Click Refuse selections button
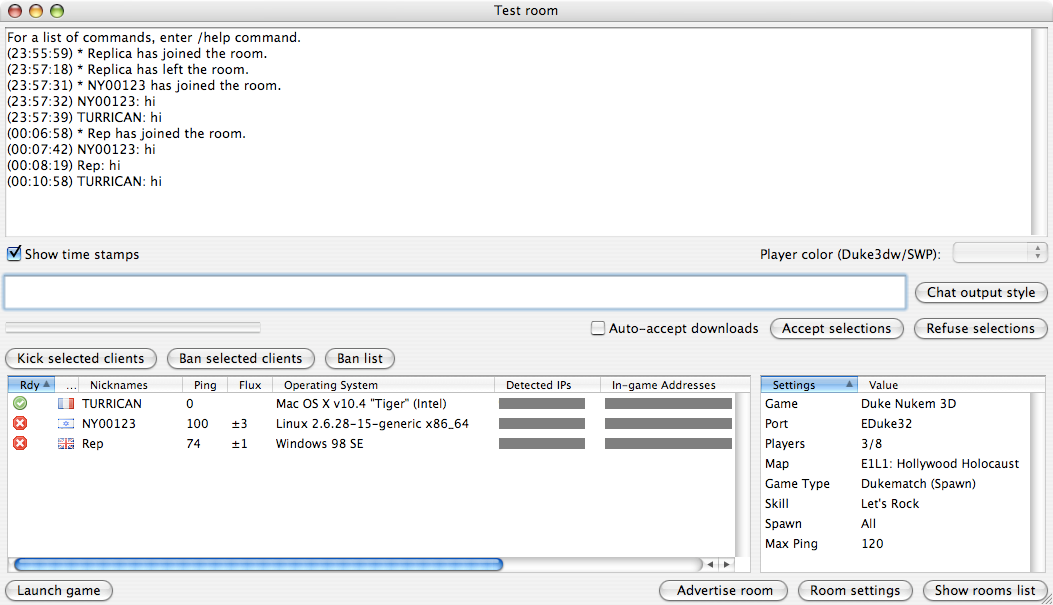The width and height of the screenshot is (1053, 605). point(980,328)
